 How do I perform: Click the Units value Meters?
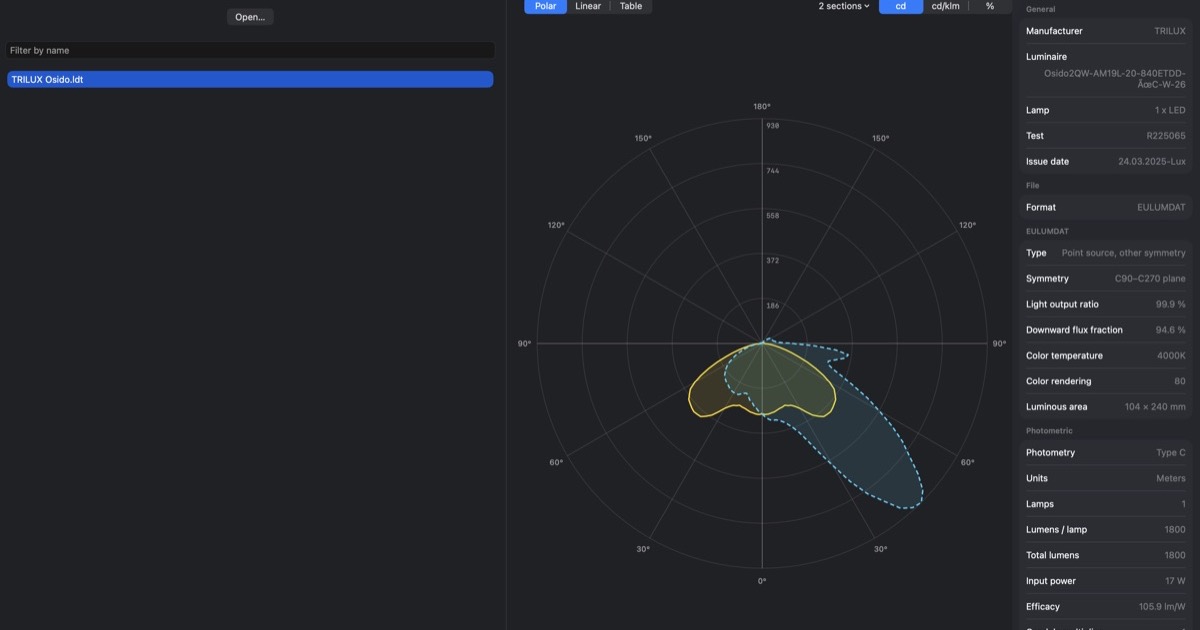pos(1171,478)
